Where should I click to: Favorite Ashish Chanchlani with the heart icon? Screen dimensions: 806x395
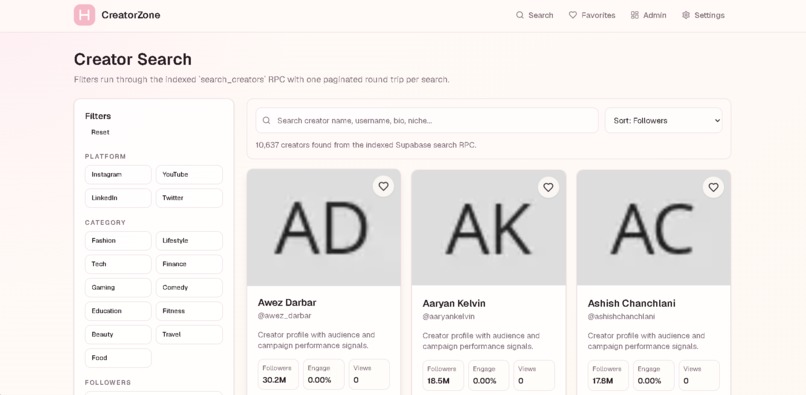click(713, 187)
